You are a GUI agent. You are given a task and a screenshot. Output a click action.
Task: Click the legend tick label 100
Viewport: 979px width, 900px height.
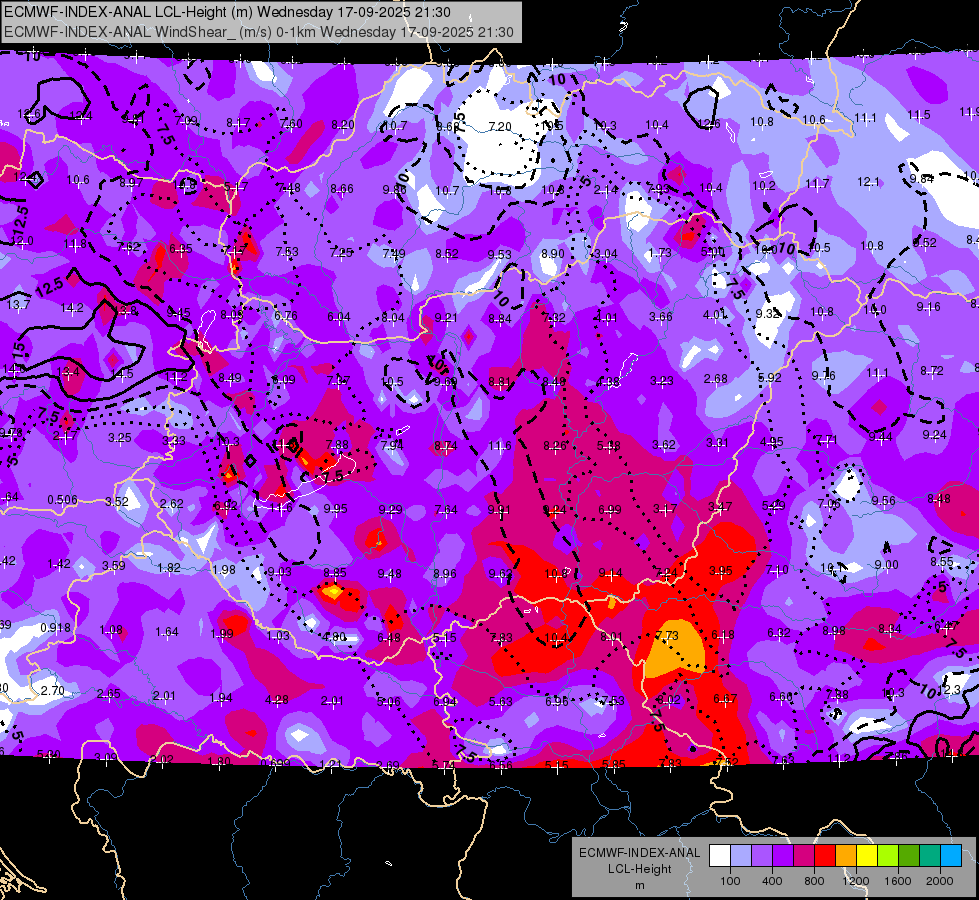pos(730,881)
